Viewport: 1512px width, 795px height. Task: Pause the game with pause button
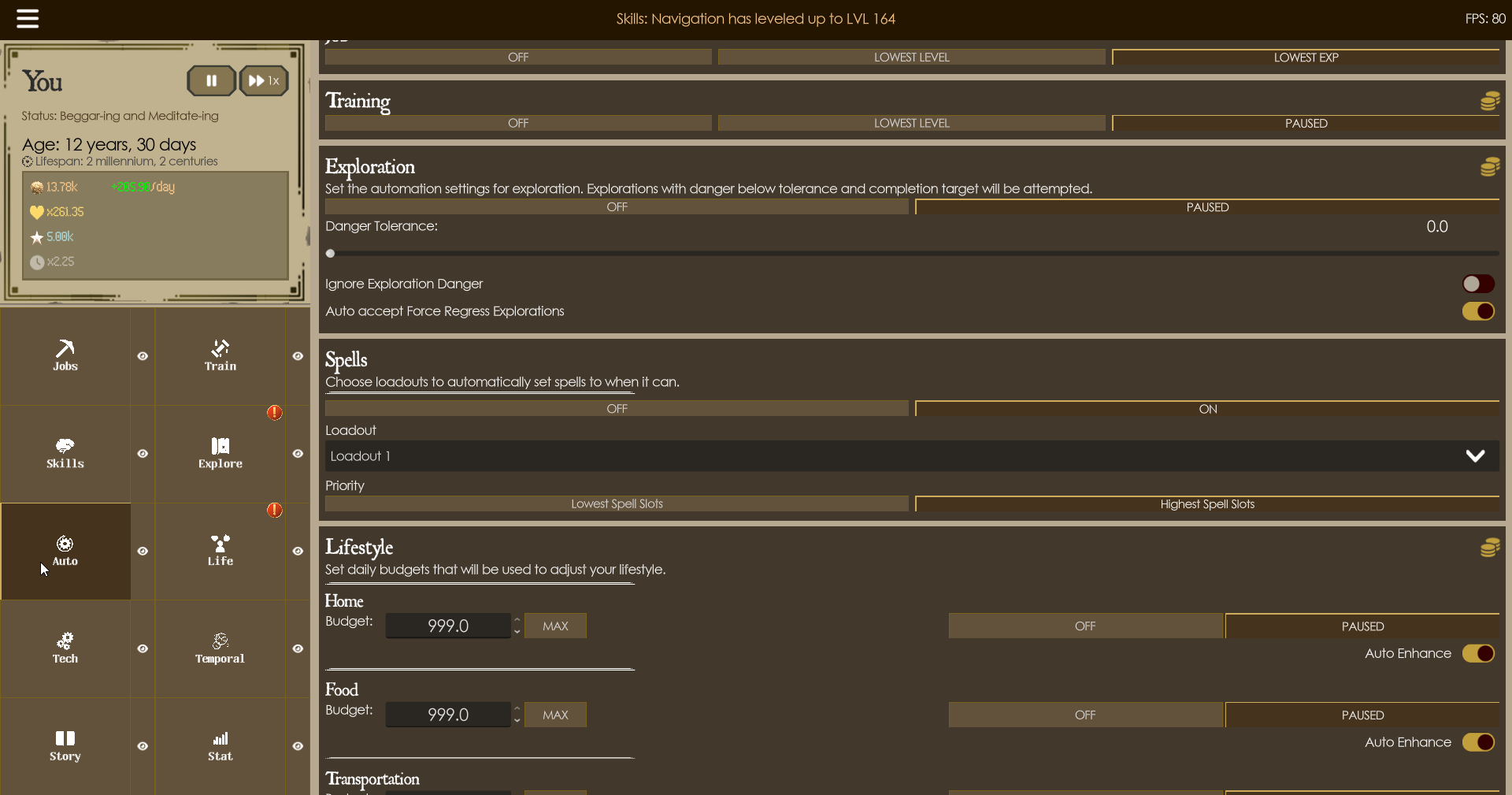click(x=211, y=80)
